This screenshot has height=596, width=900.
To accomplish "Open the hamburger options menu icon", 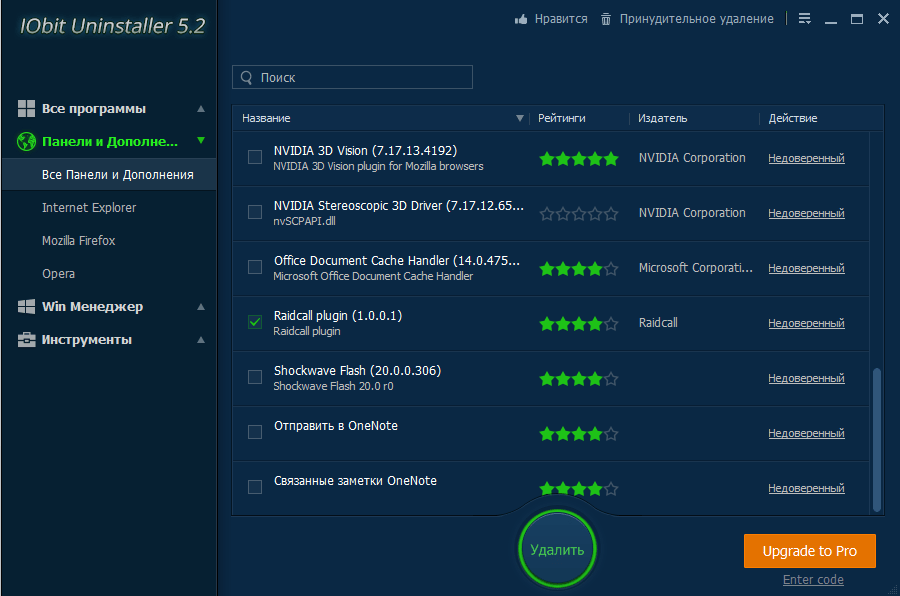I will pos(805,19).
